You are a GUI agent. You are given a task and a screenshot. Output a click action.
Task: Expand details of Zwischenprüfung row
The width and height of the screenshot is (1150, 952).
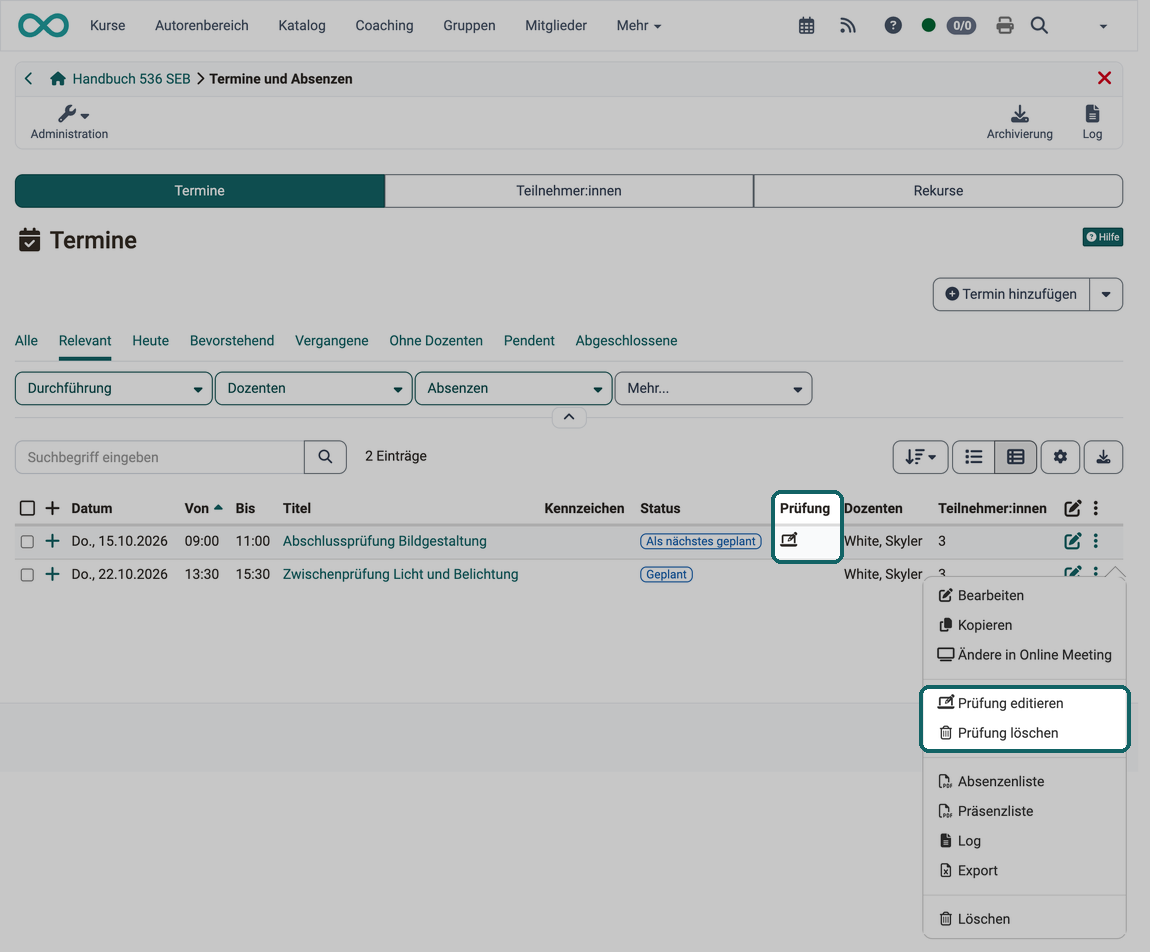point(52,574)
